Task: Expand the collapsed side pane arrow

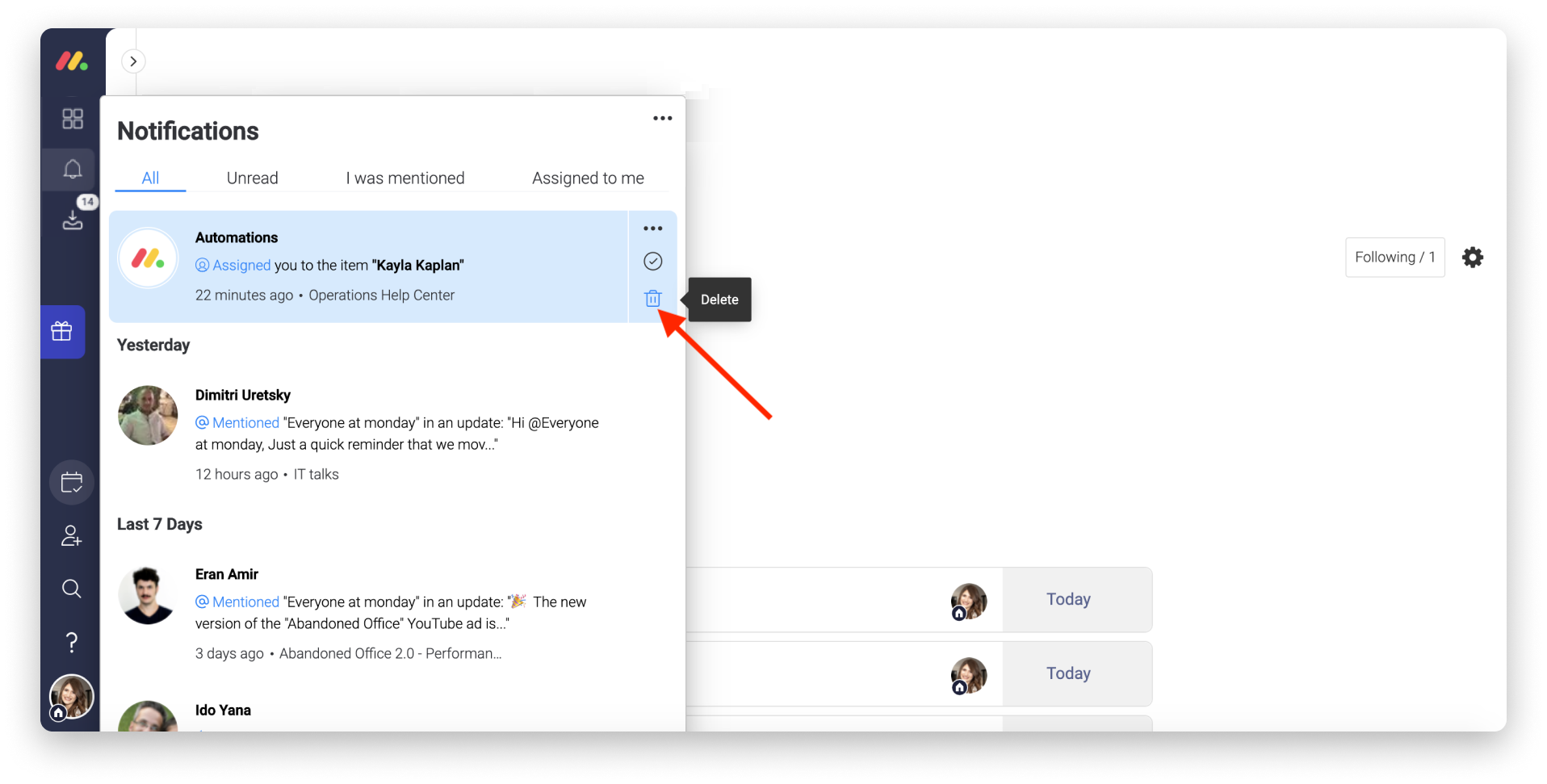Action: point(133,61)
